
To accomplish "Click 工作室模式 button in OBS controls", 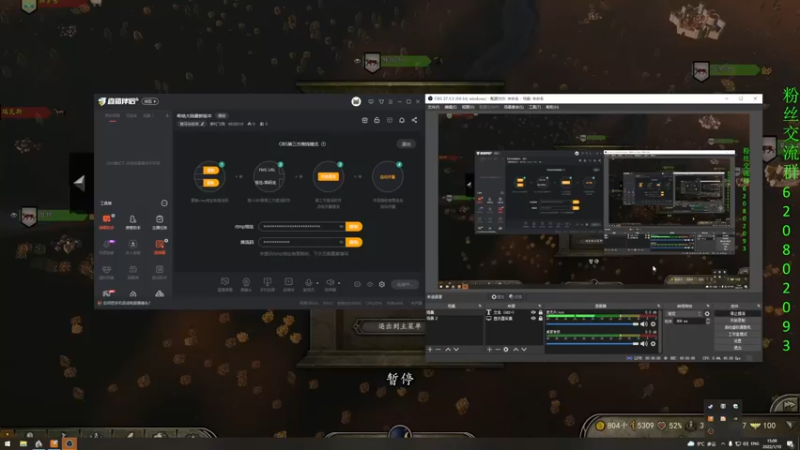I will (x=738, y=334).
